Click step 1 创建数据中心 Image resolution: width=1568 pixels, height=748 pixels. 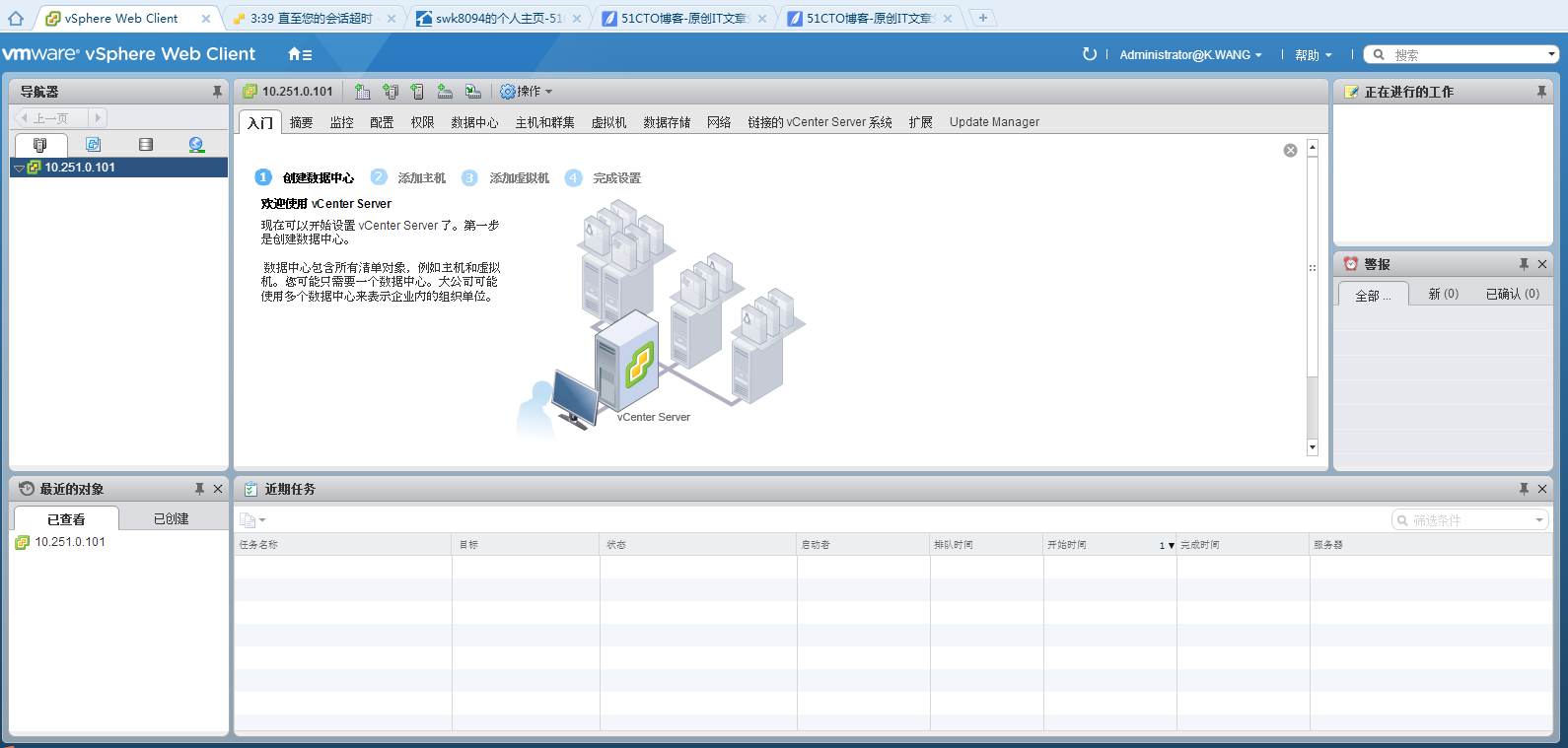(x=305, y=177)
